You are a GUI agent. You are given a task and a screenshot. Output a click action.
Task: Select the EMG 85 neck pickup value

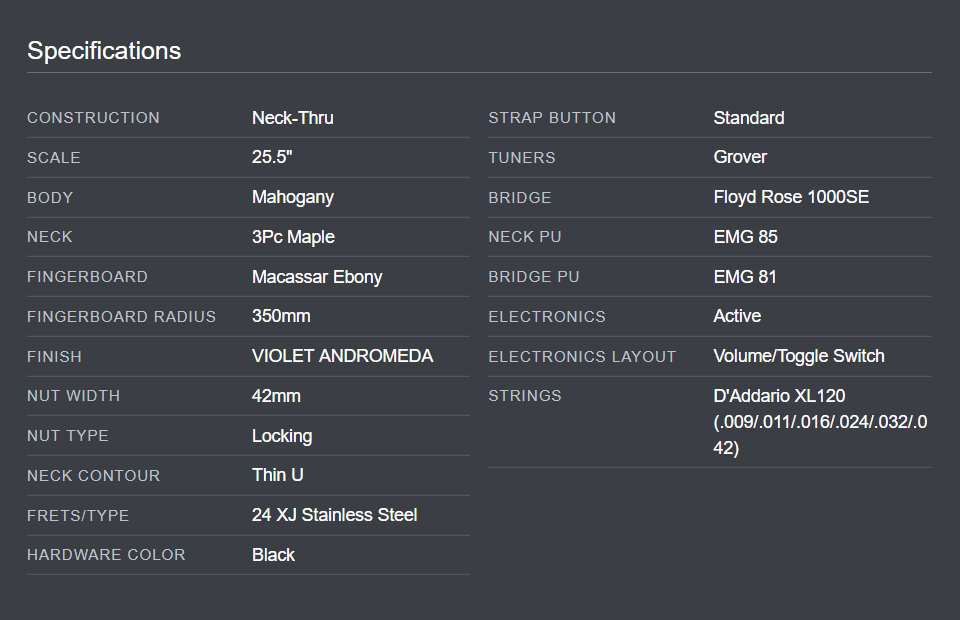pyautogui.click(x=745, y=237)
